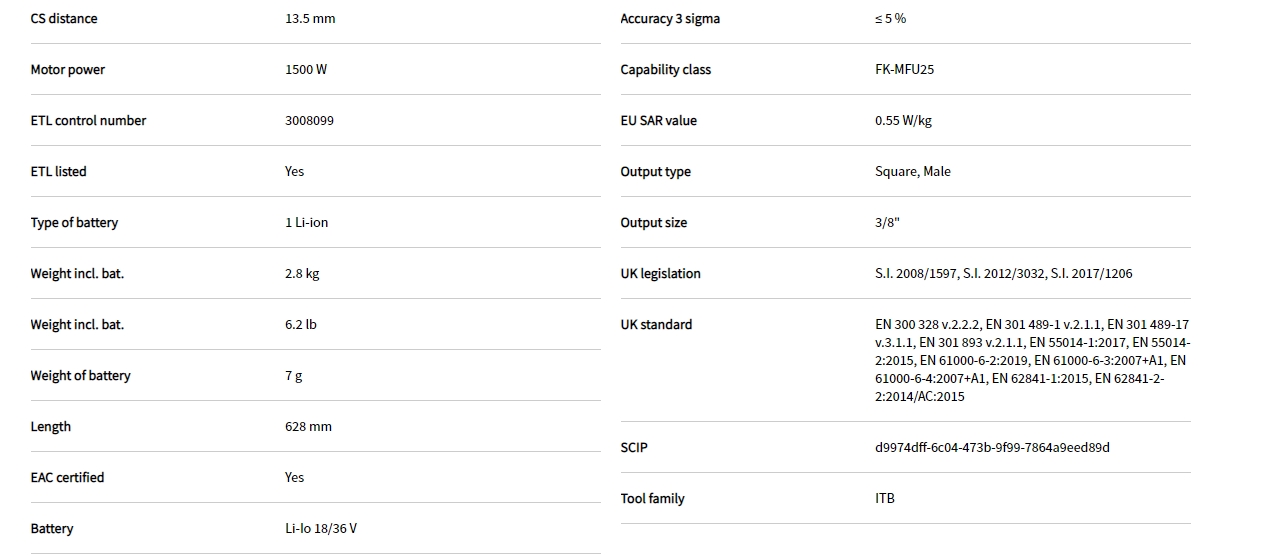Click the Weight of battery label
The image size is (1263, 559).
click(80, 376)
